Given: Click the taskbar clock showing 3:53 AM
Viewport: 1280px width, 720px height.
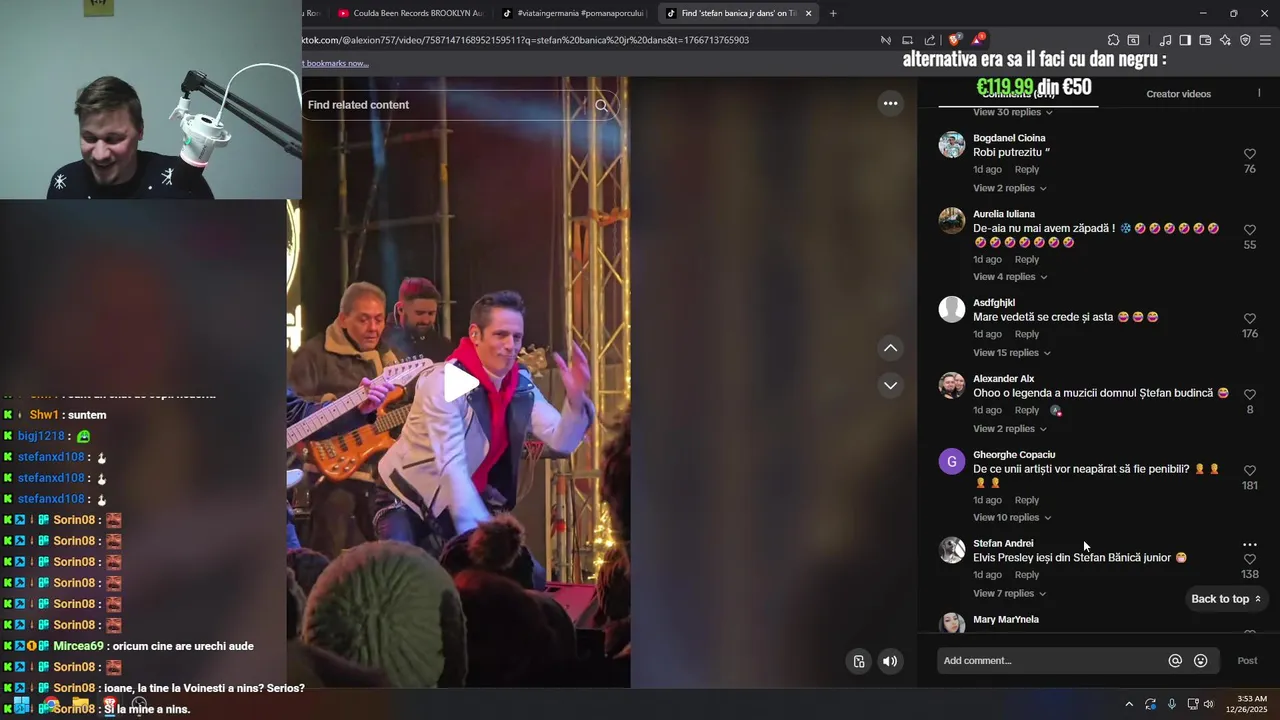Looking at the screenshot, I should (1247, 704).
